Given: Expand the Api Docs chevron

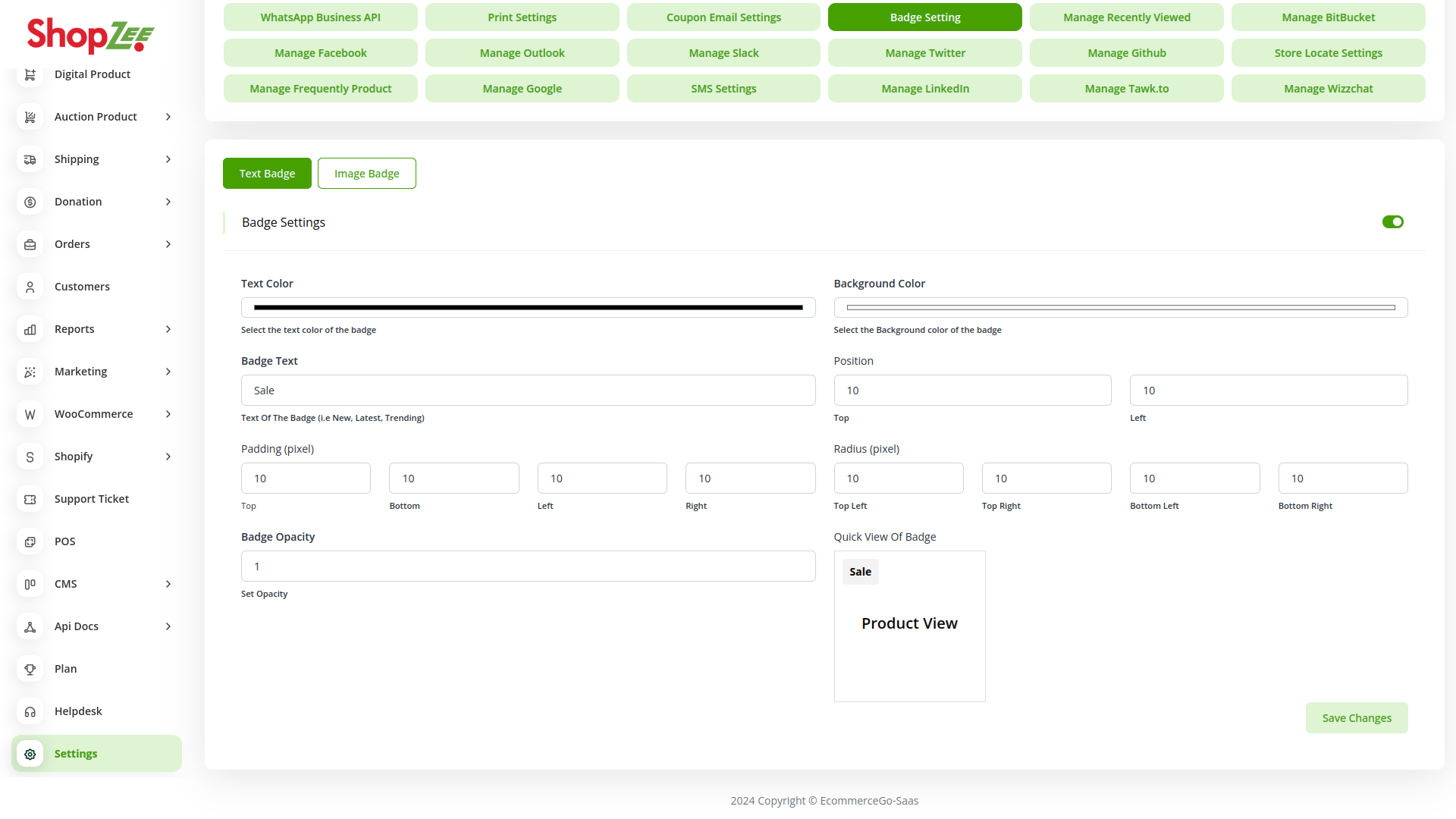Looking at the screenshot, I should (x=168, y=626).
